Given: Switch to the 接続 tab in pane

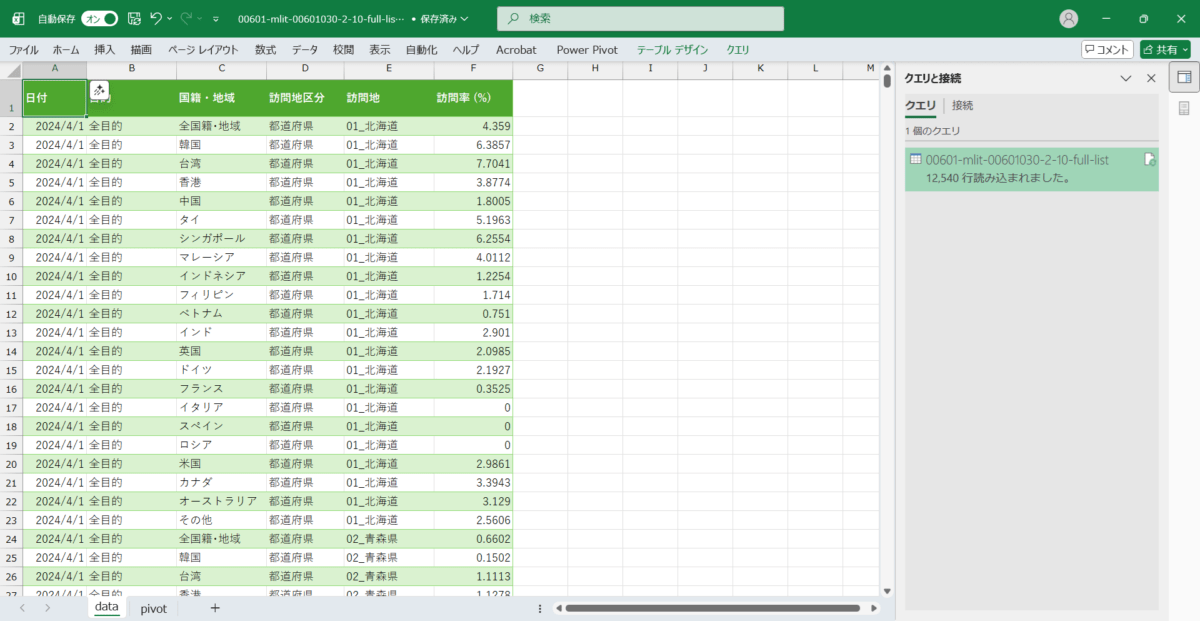Looking at the screenshot, I should [x=962, y=105].
